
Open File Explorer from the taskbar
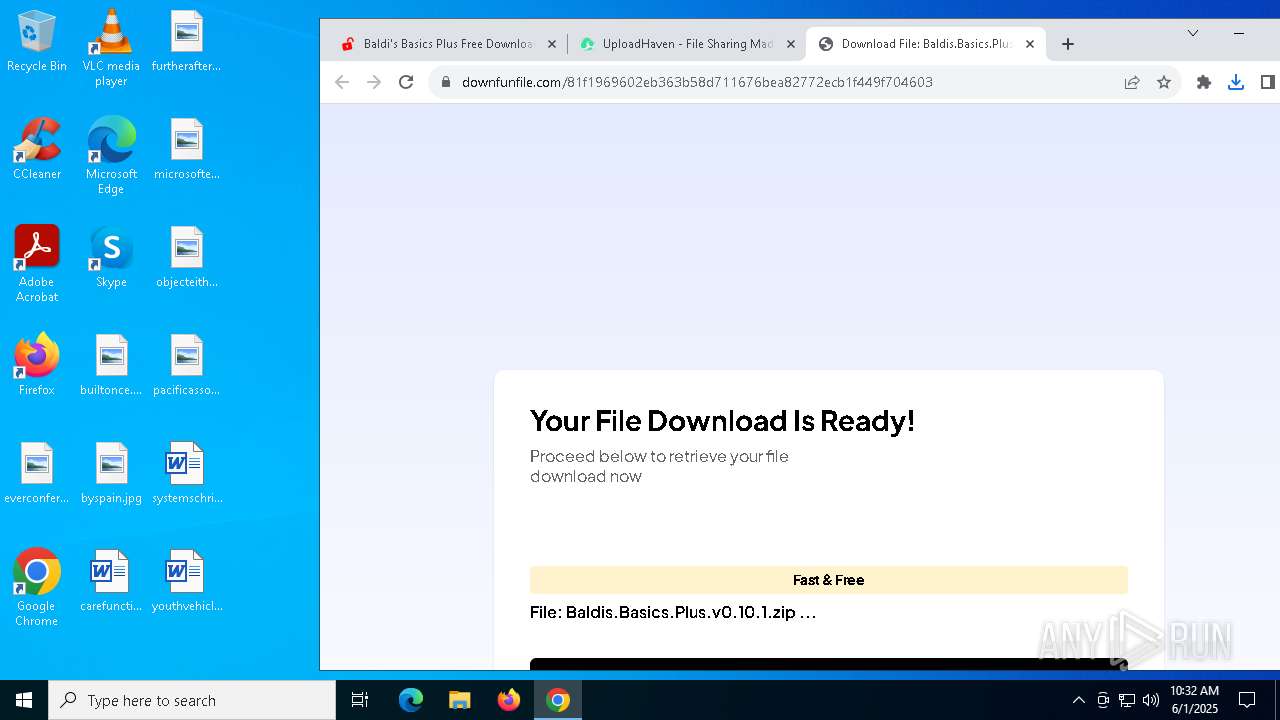[460, 700]
